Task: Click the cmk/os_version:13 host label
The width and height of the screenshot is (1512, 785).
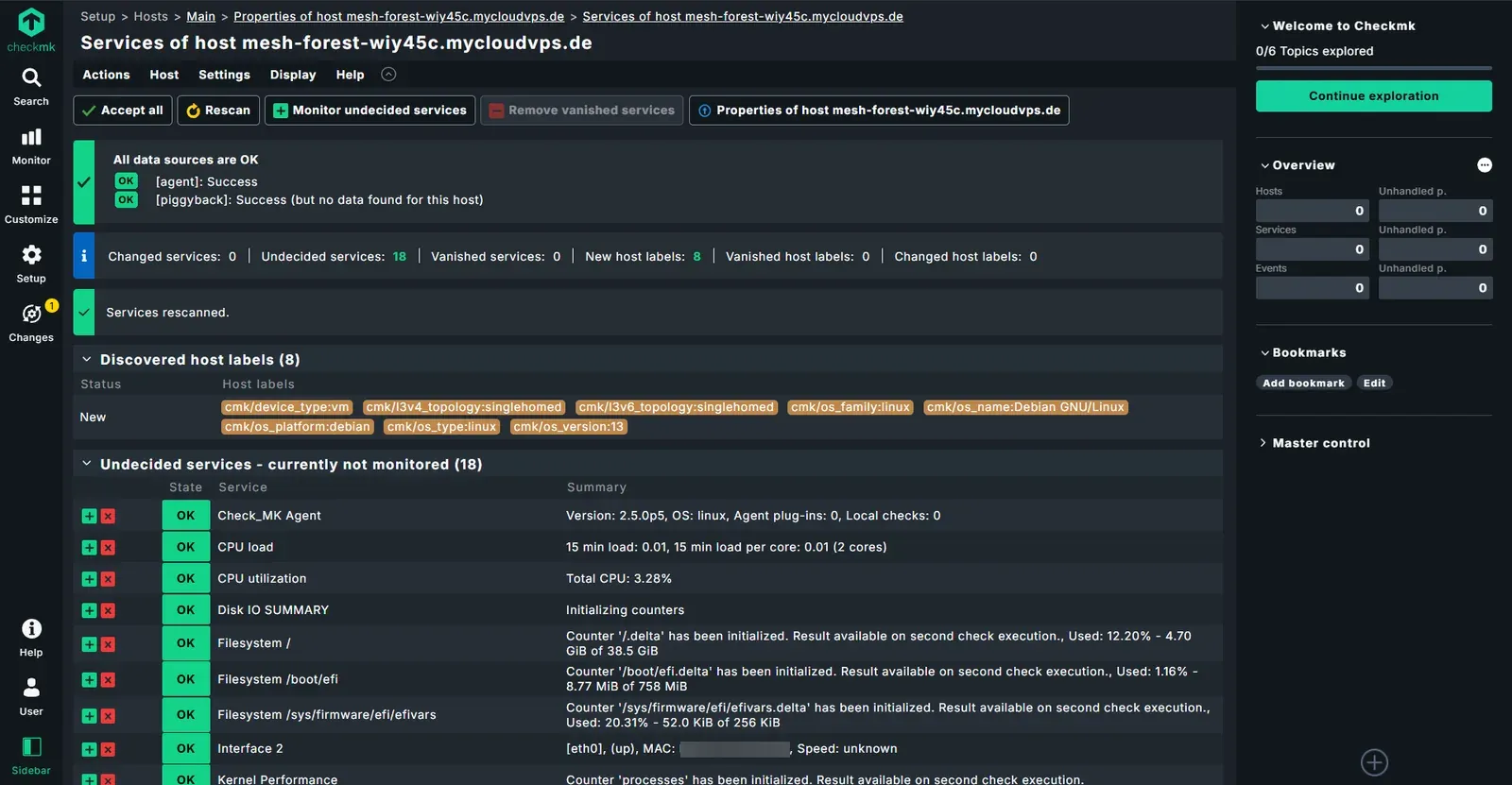Action: tap(569, 427)
